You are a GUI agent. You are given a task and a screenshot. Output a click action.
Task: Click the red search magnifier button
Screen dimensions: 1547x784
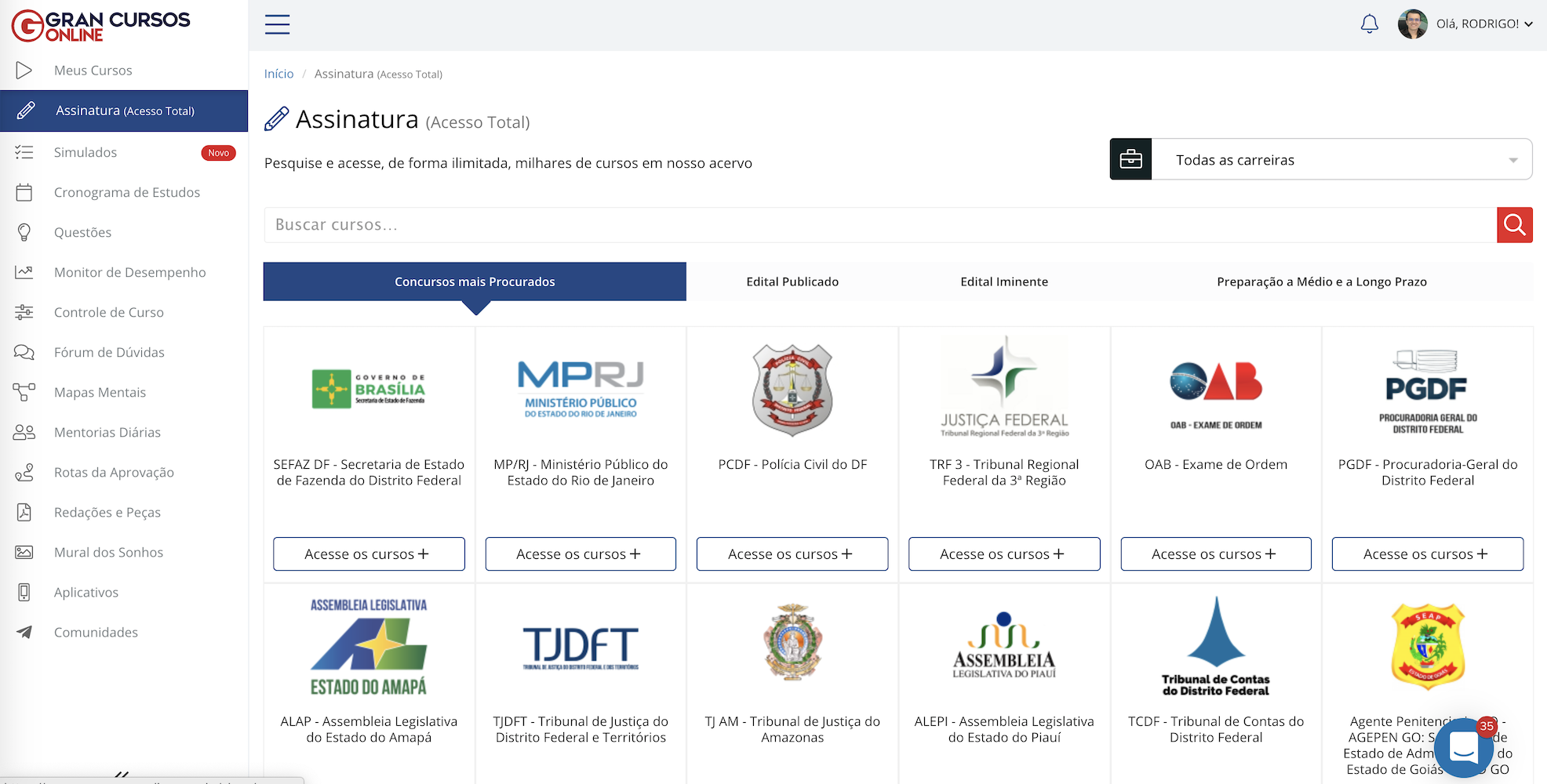(1514, 225)
